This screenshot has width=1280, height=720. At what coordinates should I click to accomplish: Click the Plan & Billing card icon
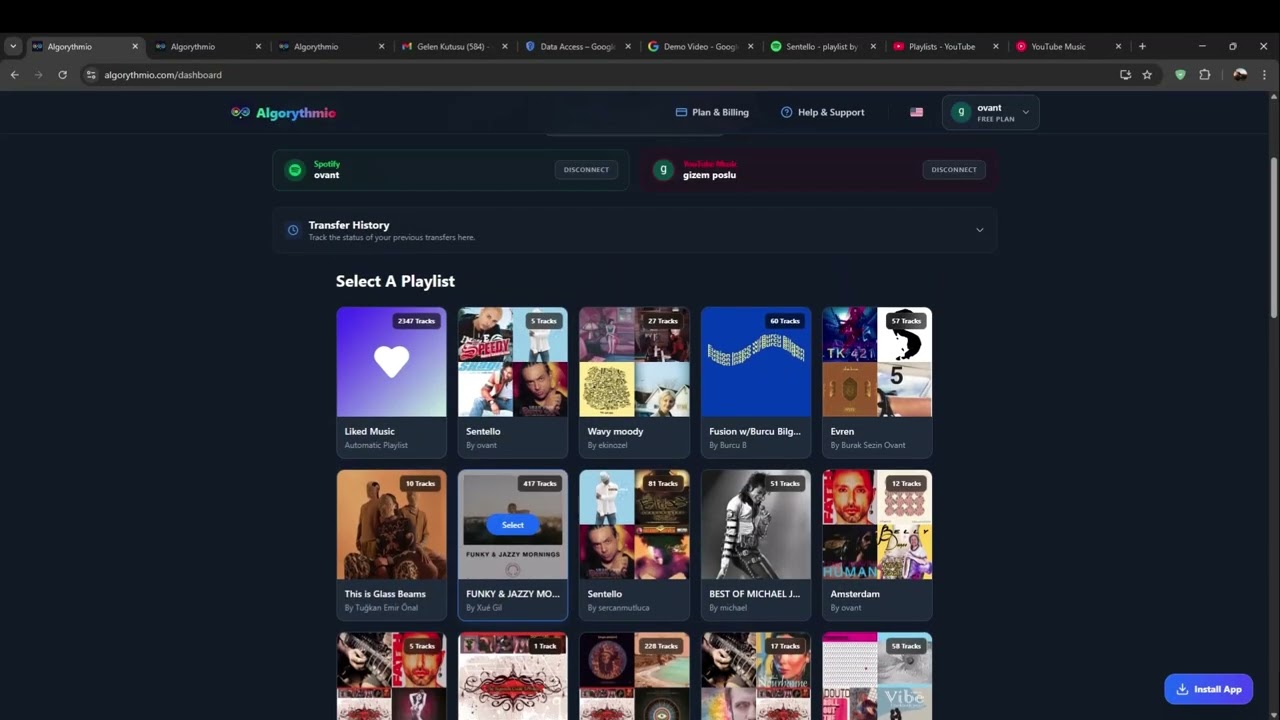681,112
